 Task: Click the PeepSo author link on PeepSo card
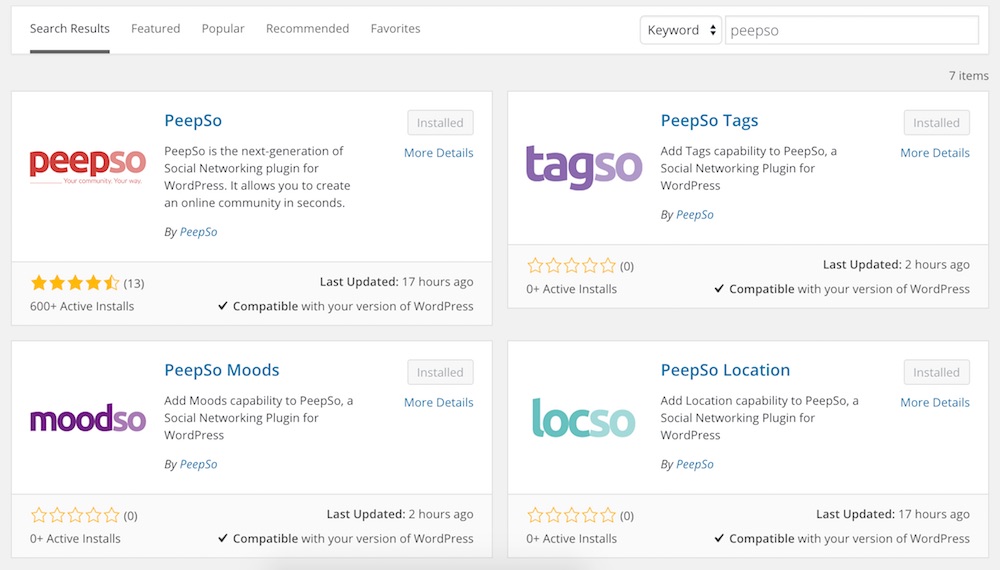click(198, 232)
